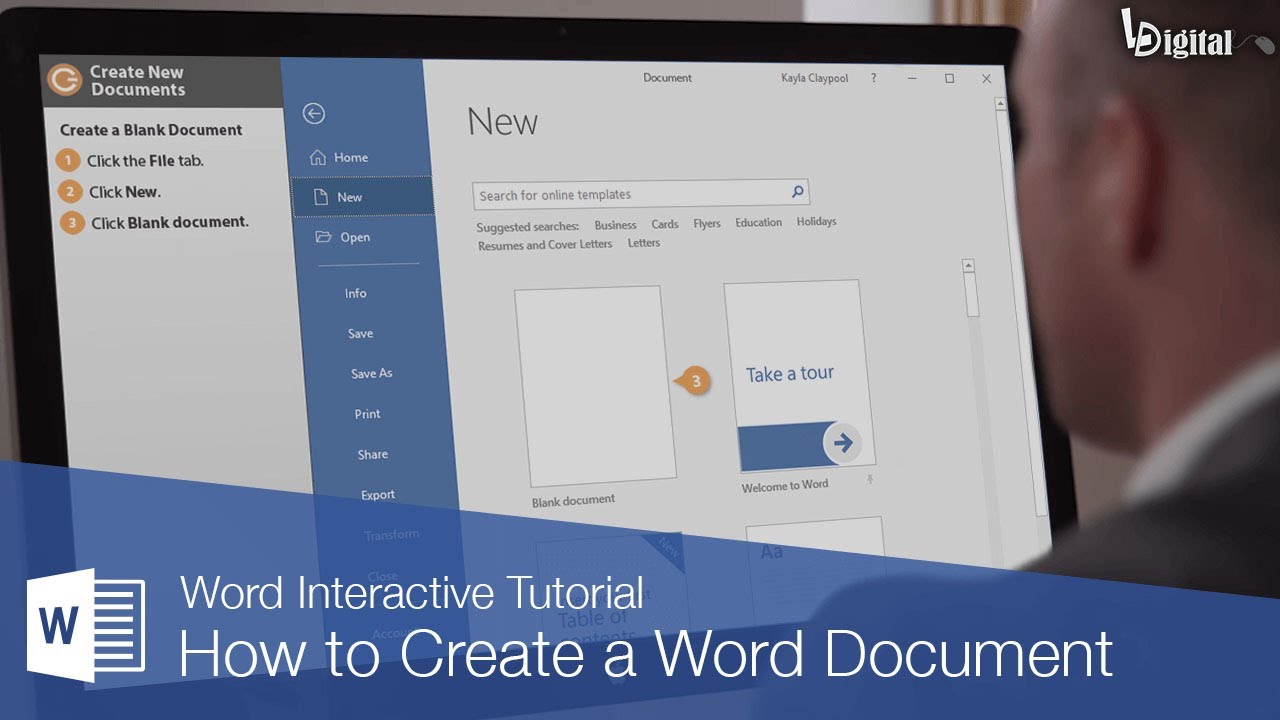1280x720 pixels.
Task: Start the tour via the arrow icon
Action: [x=843, y=441]
